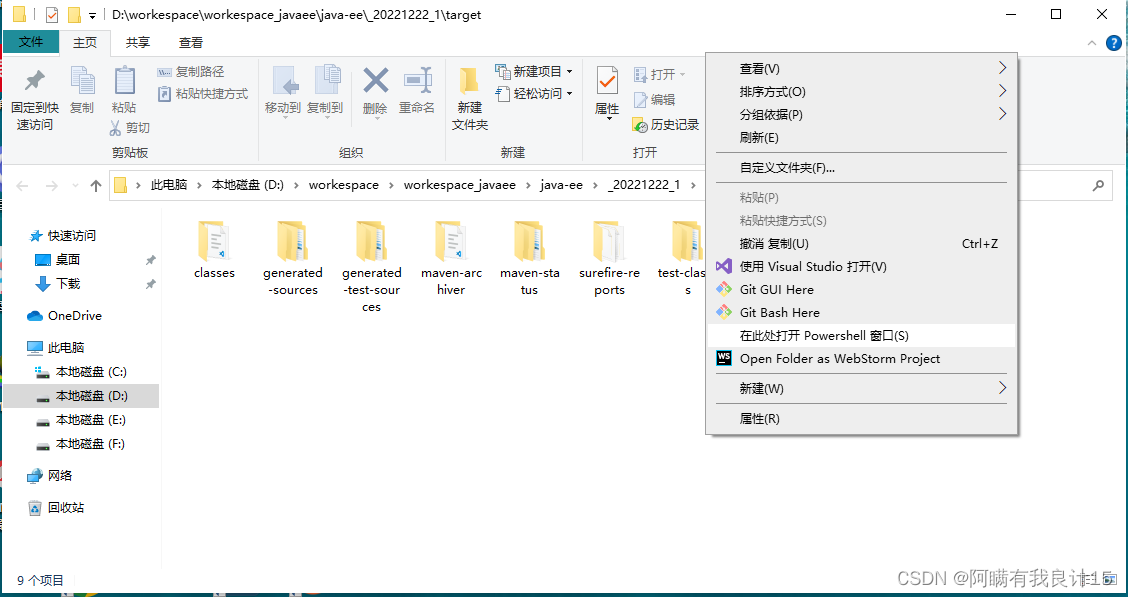This screenshot has width=1128, height=597.
Task: Choose Open with Visual Studio menu item
Action: [x=862, y=267]
